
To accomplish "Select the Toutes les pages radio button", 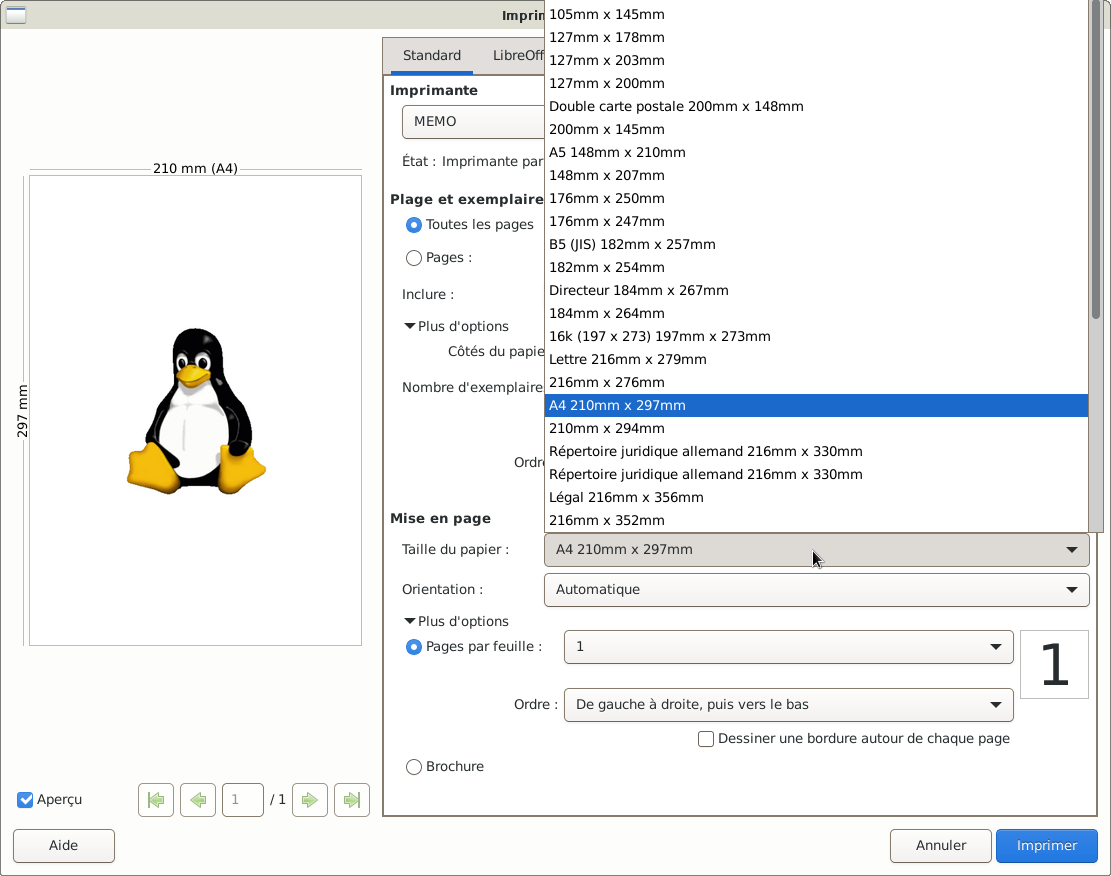I will coord(414,225).
